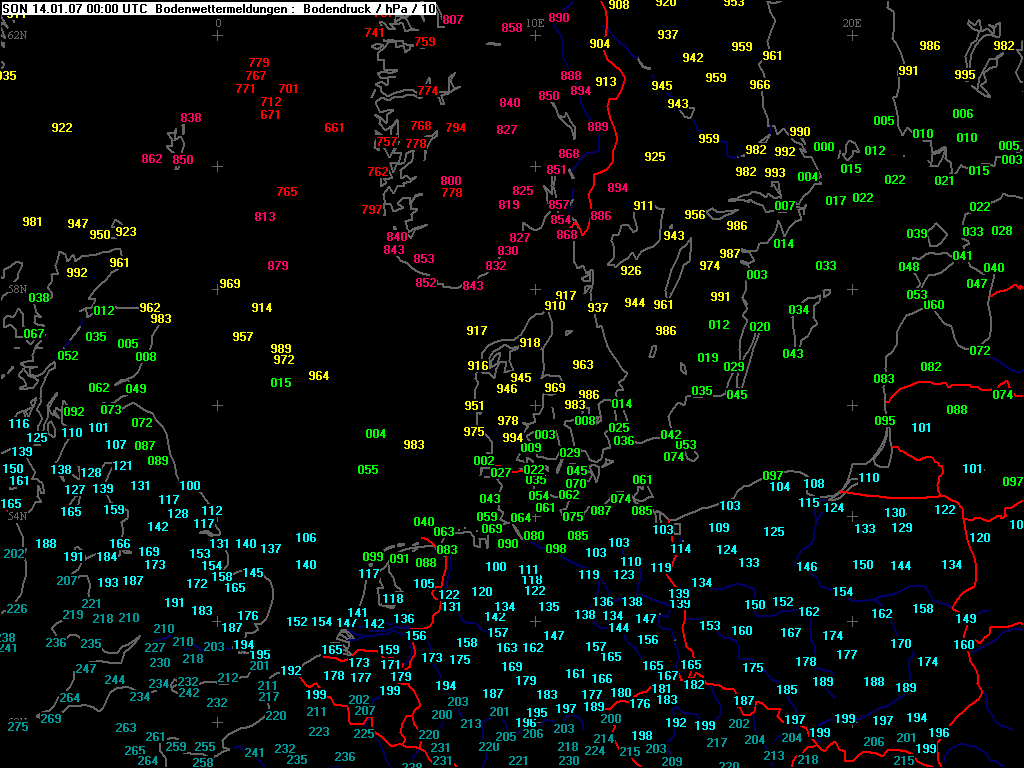Select the yellow station value 925

pyautogui.click(x=655, y=157)
